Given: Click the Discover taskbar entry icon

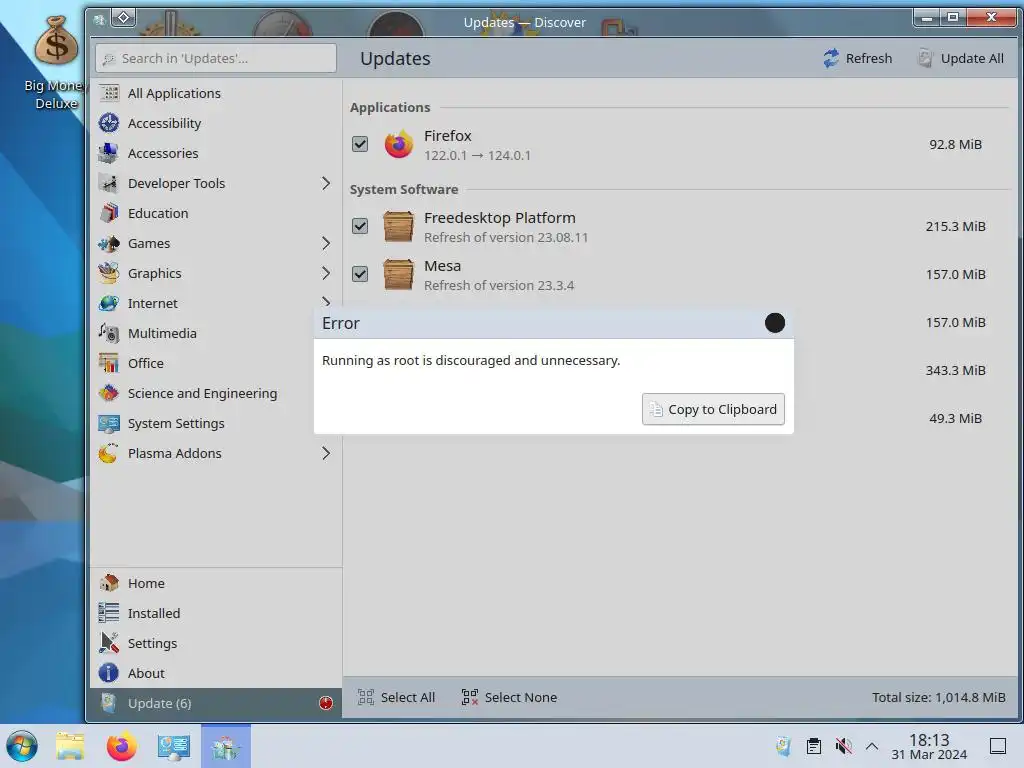Looking at the screenshot, I should (226, 746).
